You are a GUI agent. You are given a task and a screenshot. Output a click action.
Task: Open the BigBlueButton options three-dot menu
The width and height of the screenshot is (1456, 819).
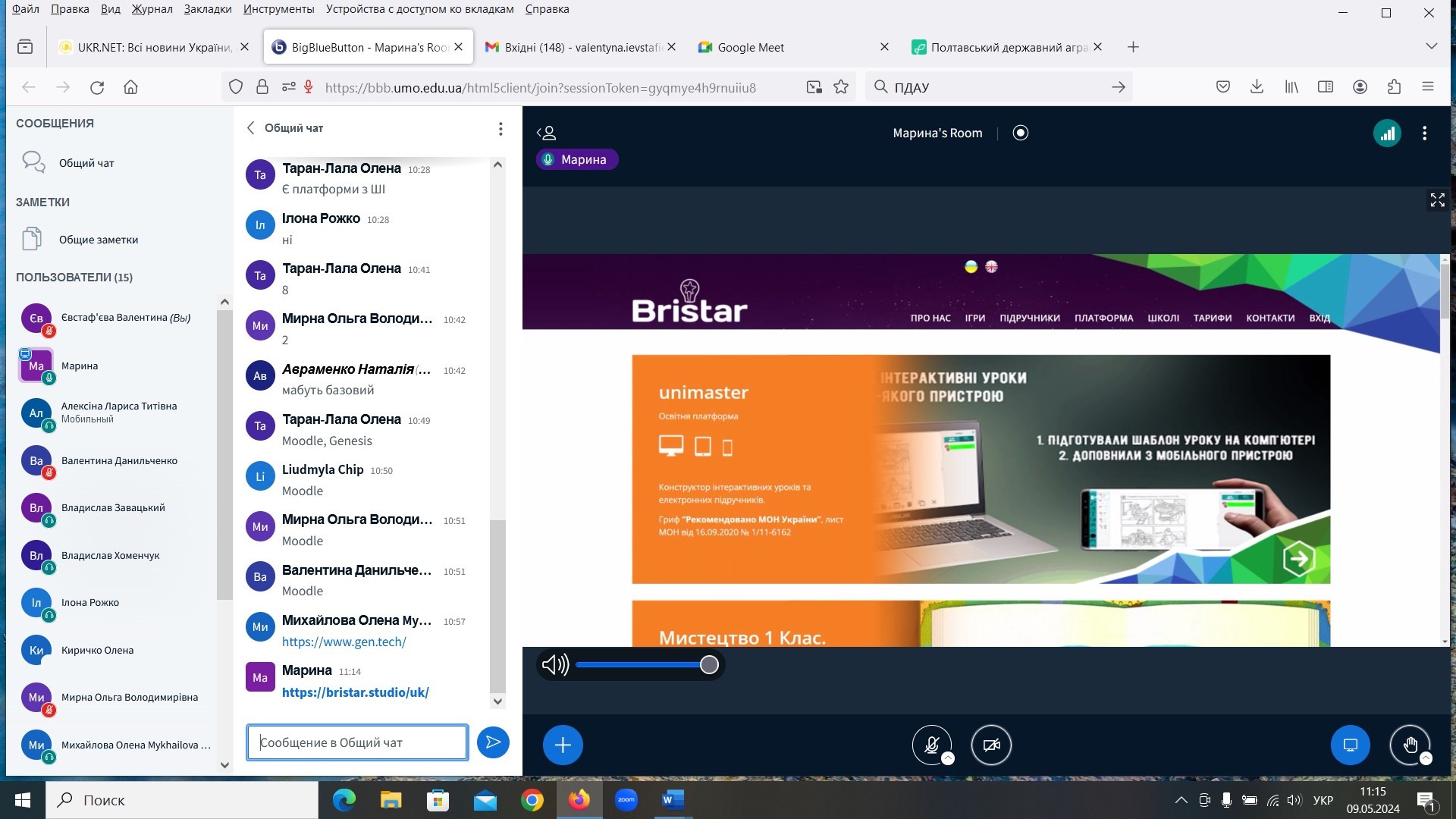(x=1425, y=133)
